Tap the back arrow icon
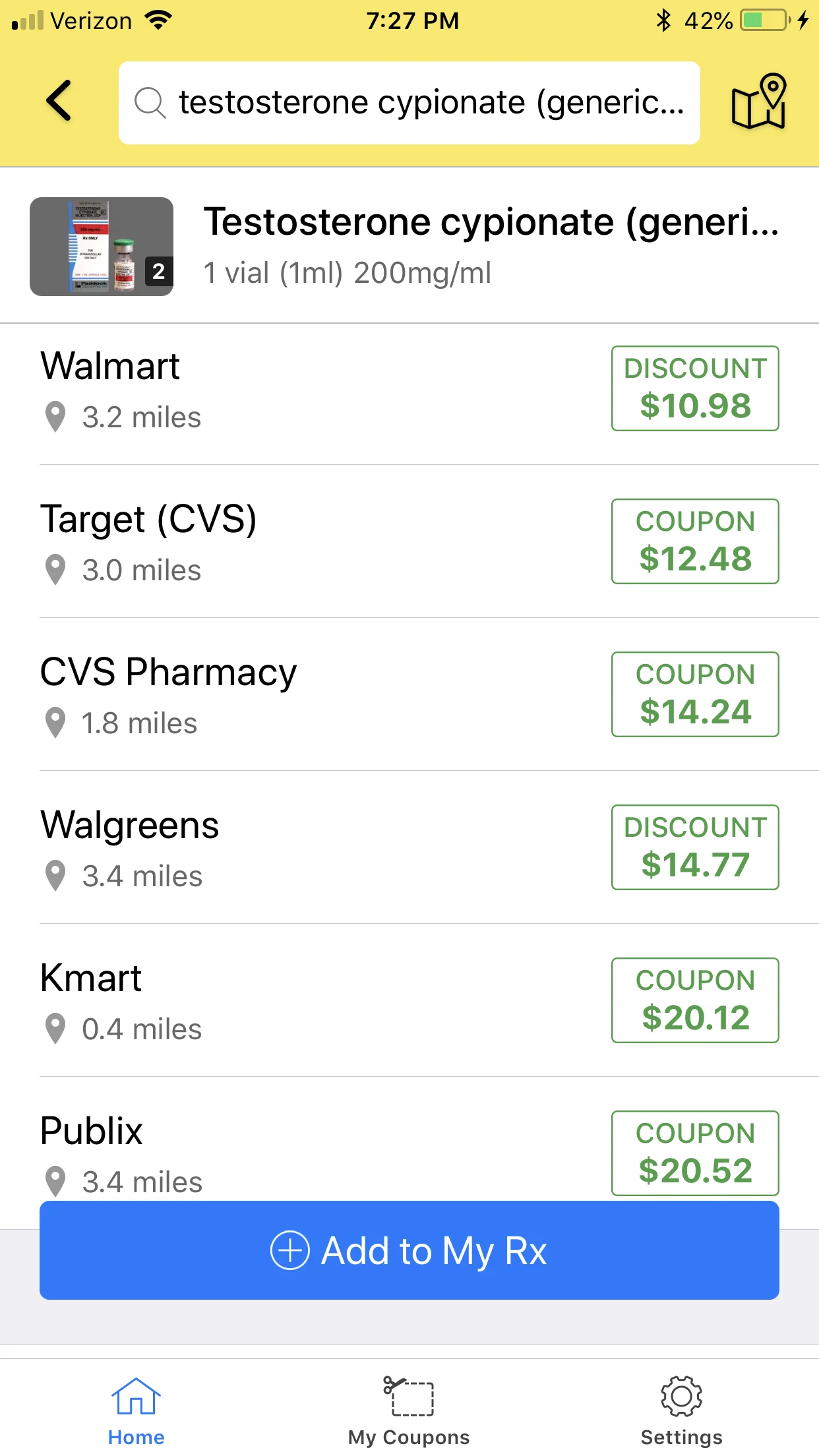 [x=59, y=101]
